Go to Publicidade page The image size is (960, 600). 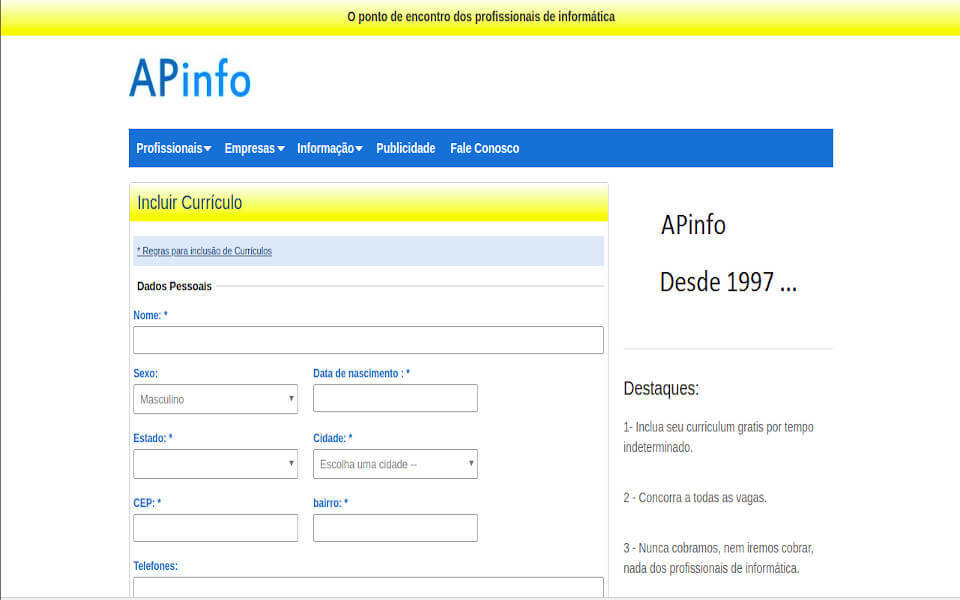405,148
